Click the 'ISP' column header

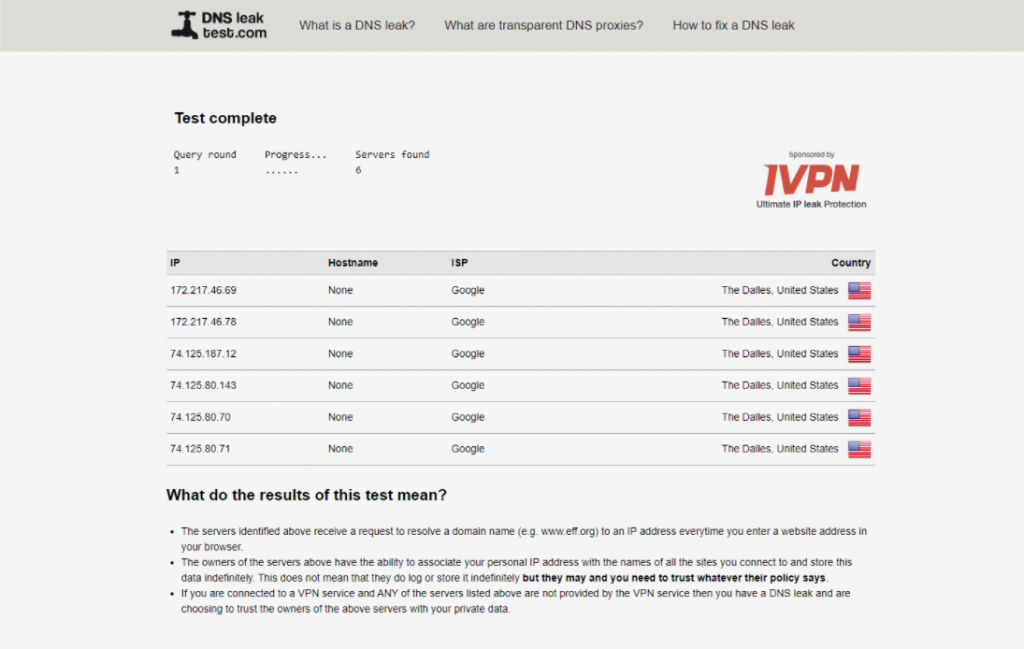pyautogui.click(x=459, y=262)
